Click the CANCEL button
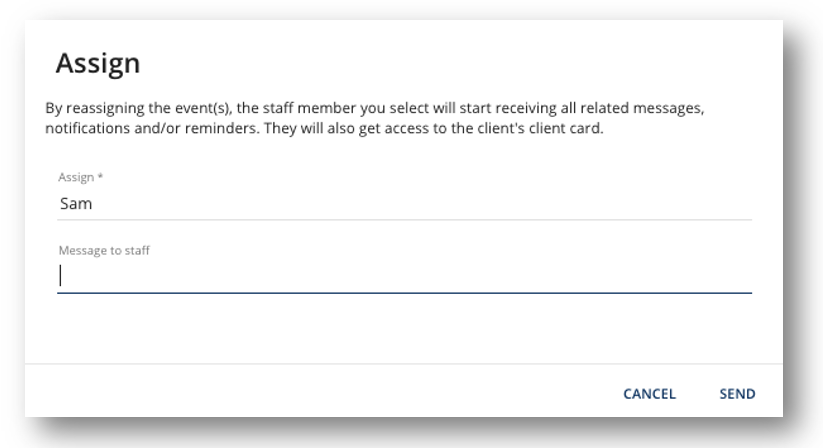The width and height of the screenshot is (823, 448). (649, 394)
